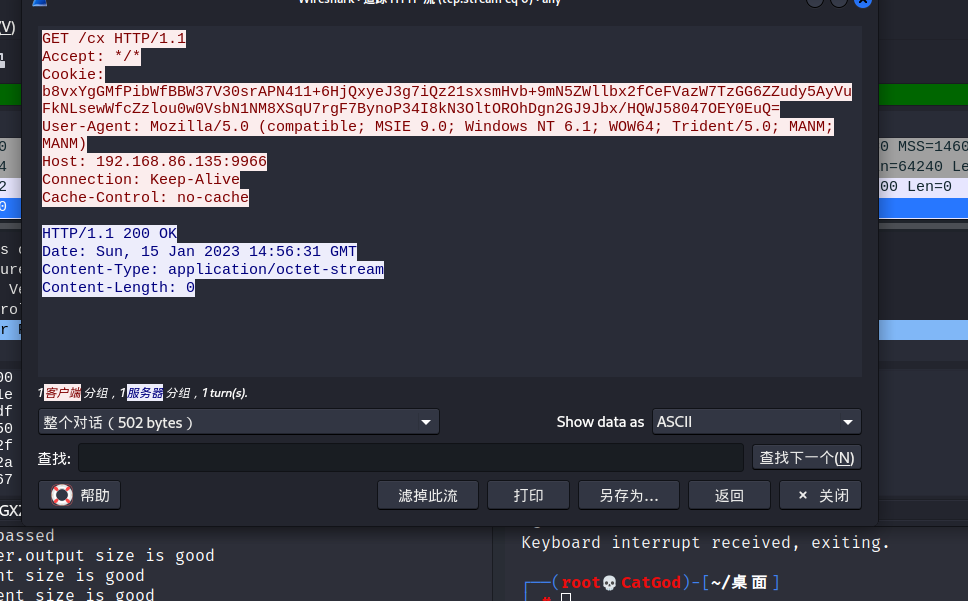This screenshot has height=601, width=968.
Task: Click the Accept: */* header line
Action: click(x=91, y=56)
